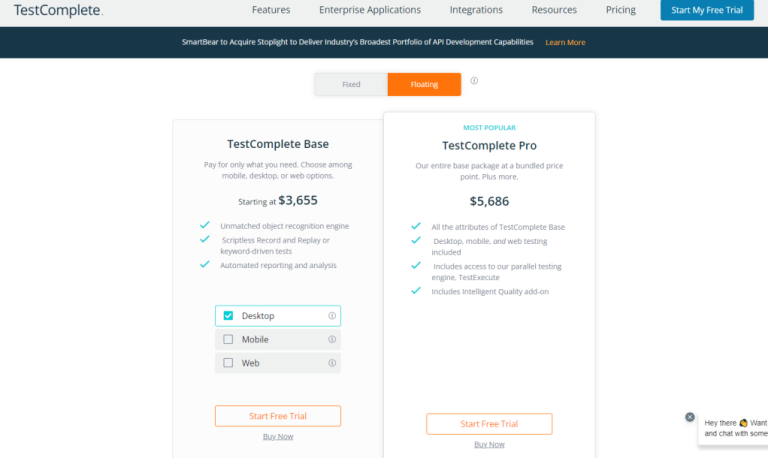This screenshot has height=458, width=768.
Task: Click Start My Free Trial button
Action: pyautogui.click(x=707, y=10)
